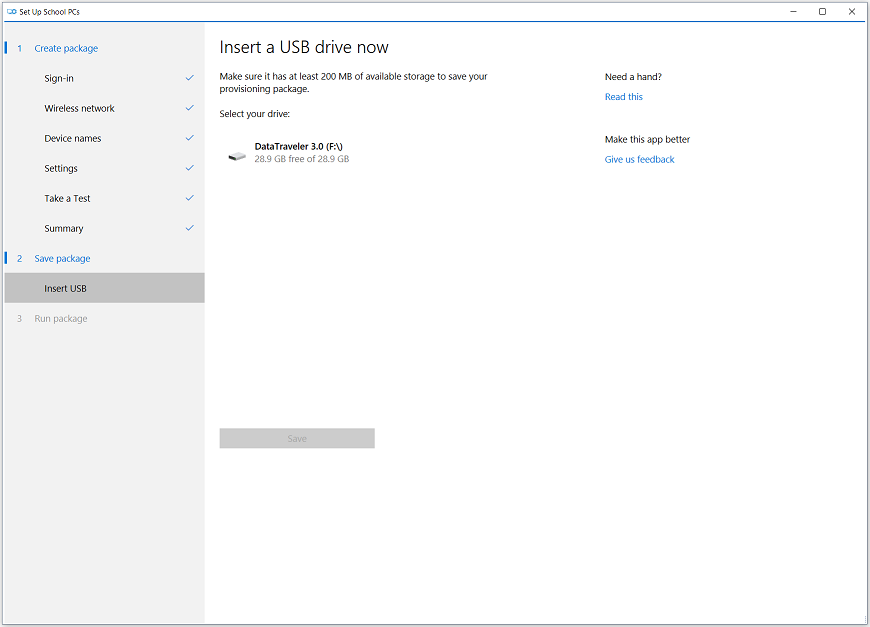Open the Give us feedback link

pos(639,159)
